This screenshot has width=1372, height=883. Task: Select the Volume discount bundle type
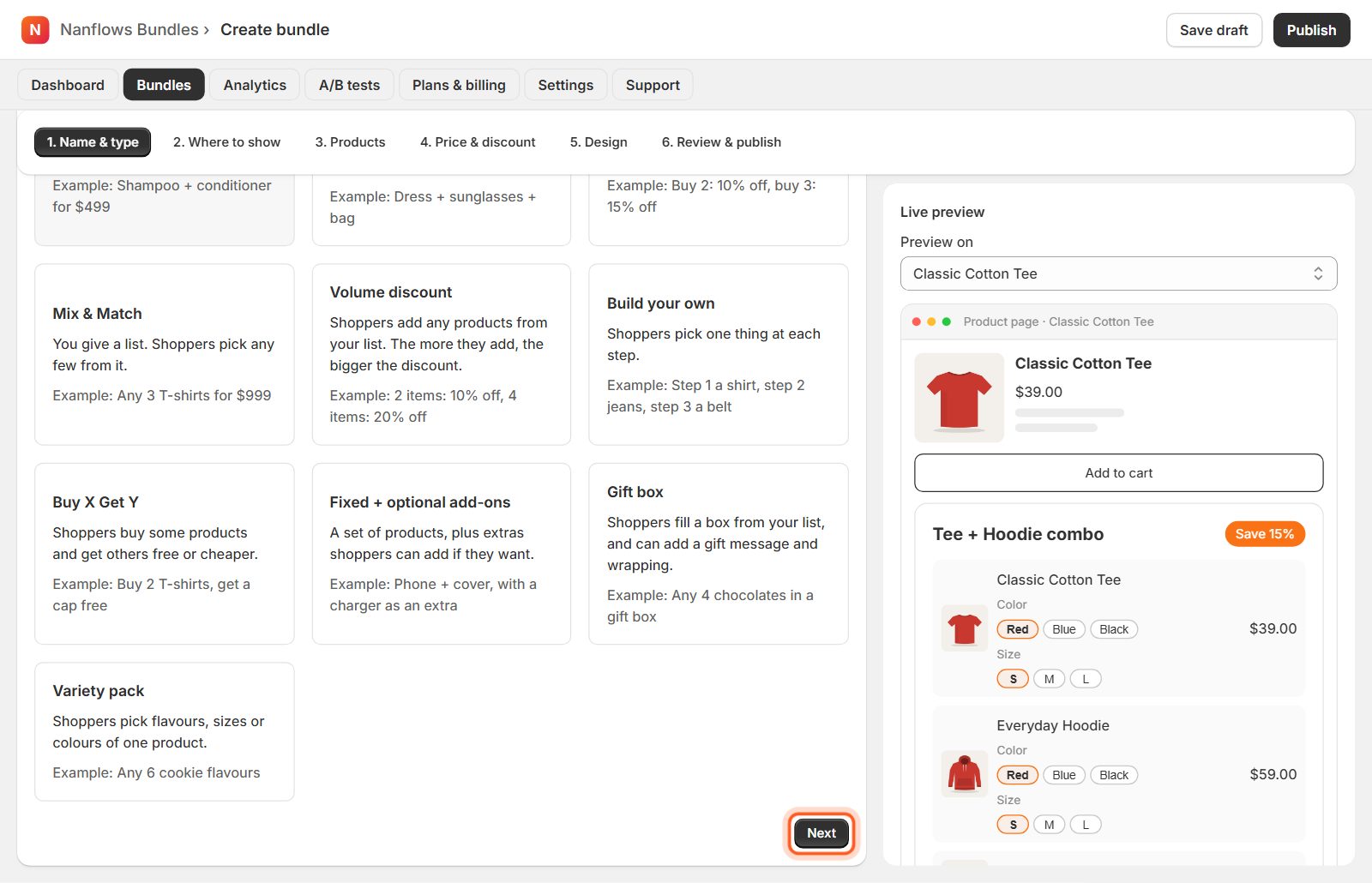(442, 354)
